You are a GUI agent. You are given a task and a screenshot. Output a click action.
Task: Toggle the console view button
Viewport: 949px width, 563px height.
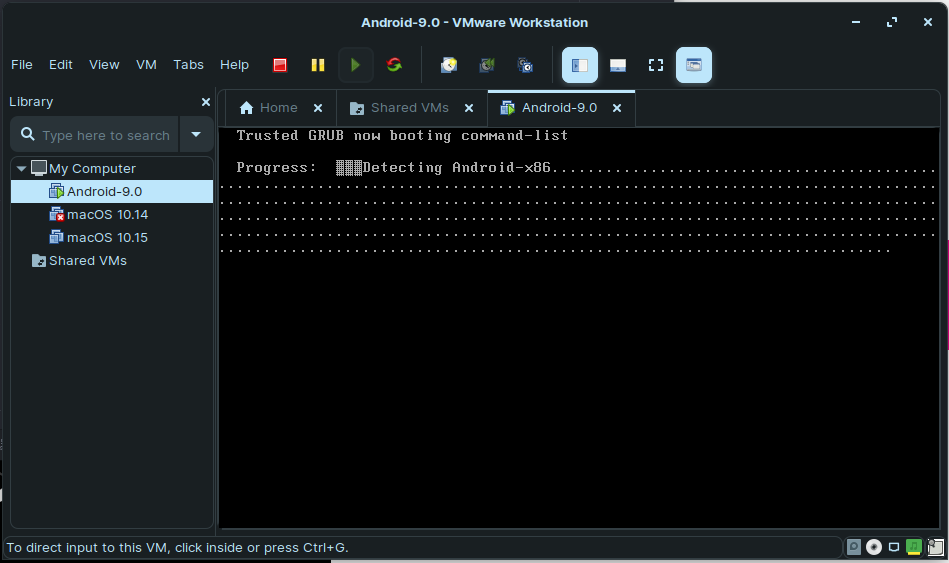point(694,65)
